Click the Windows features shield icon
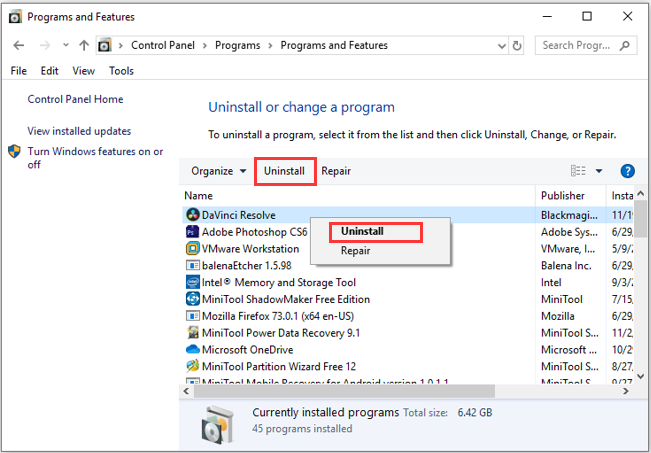The height and width of the screenshot is (453, 651). 15,151
